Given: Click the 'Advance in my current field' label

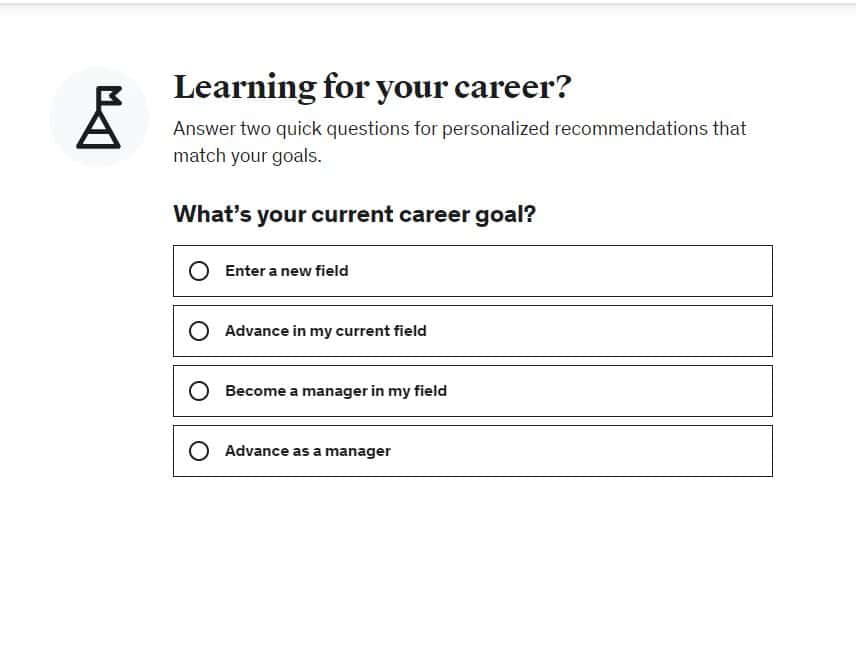Looking at the screenshot, I should (x=326, y=331).
